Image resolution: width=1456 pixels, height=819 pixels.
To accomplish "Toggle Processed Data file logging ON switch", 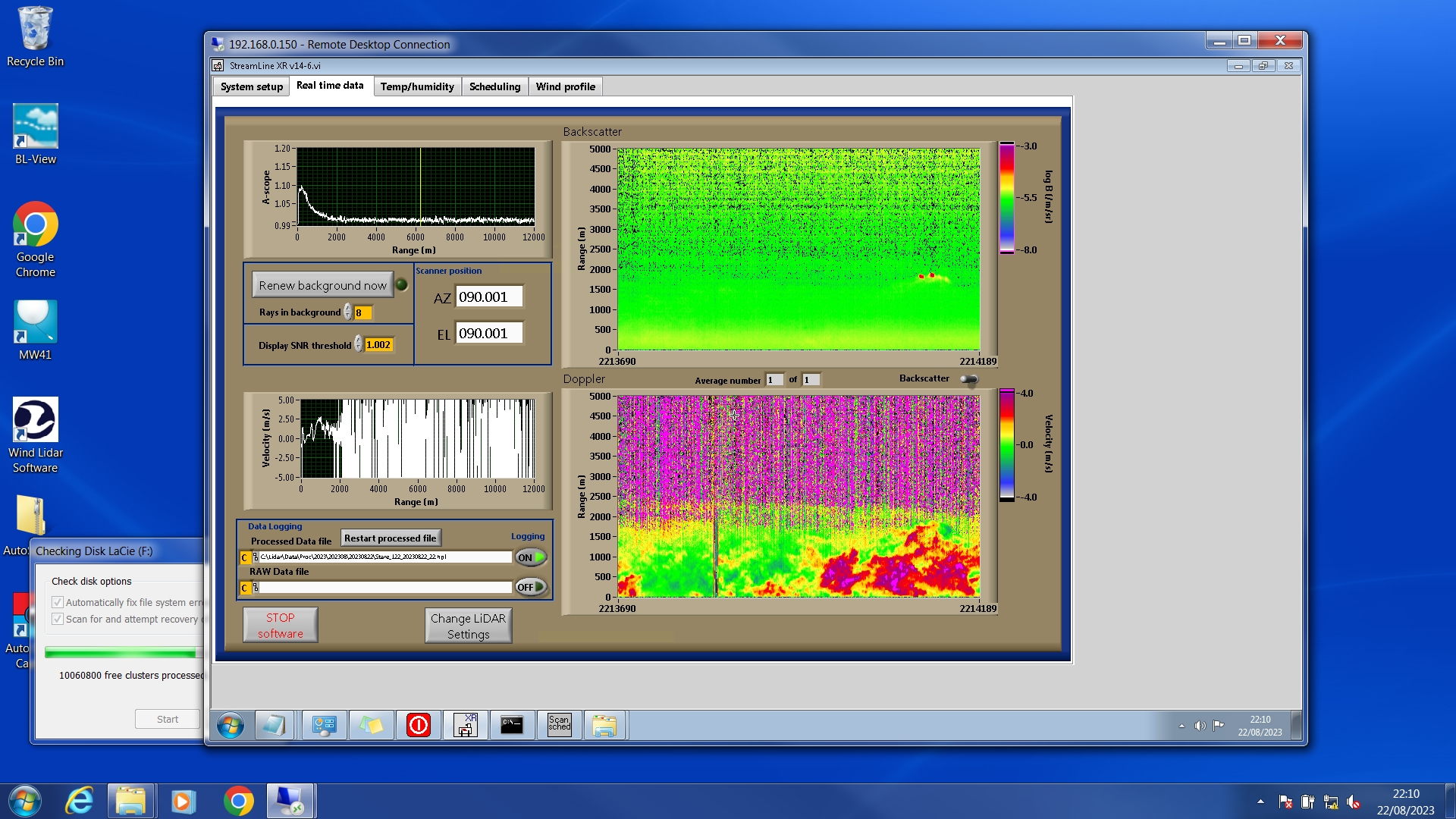I will pos(531,557).
